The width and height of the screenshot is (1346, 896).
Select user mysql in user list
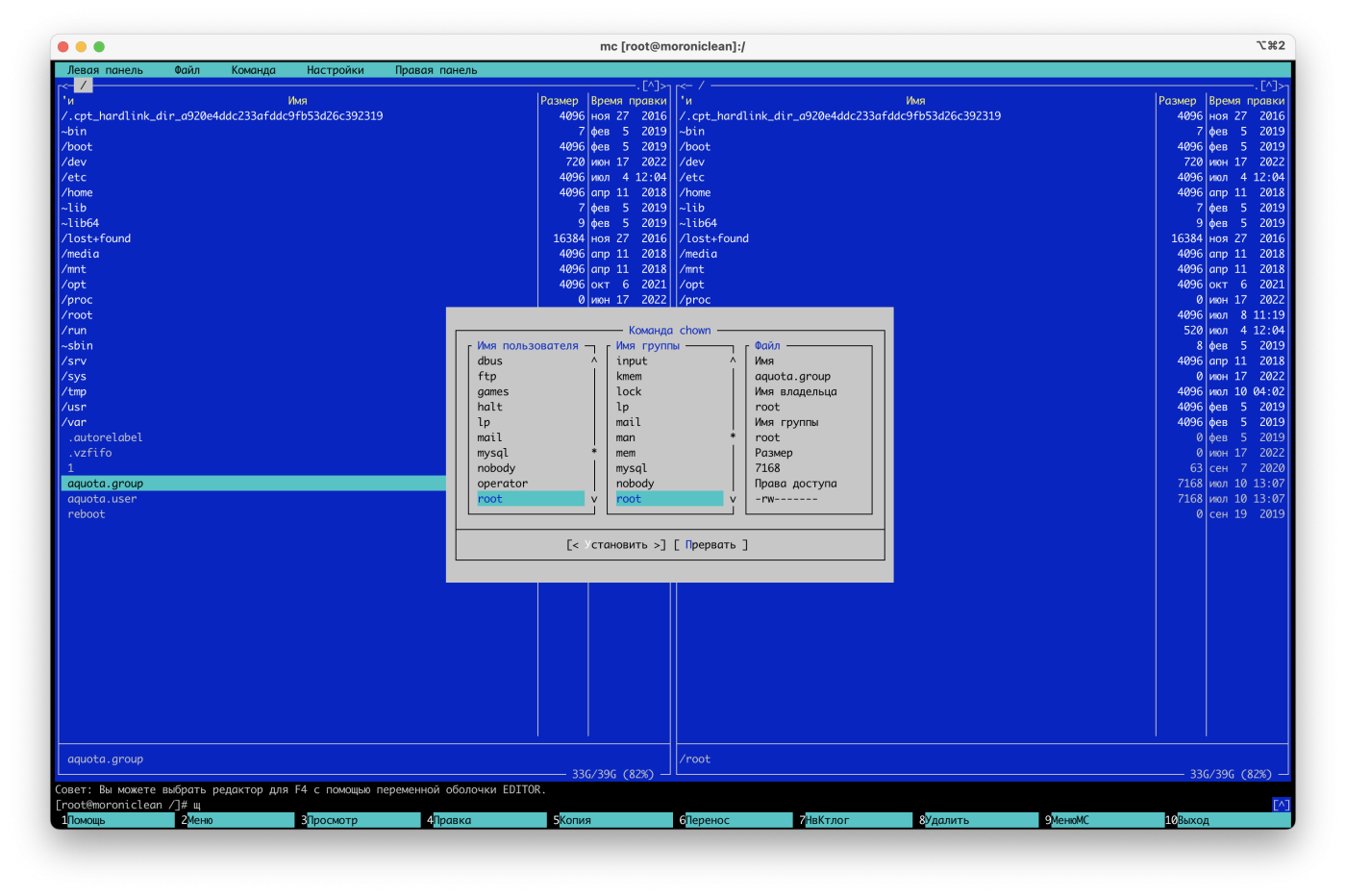tap(493, 454)
